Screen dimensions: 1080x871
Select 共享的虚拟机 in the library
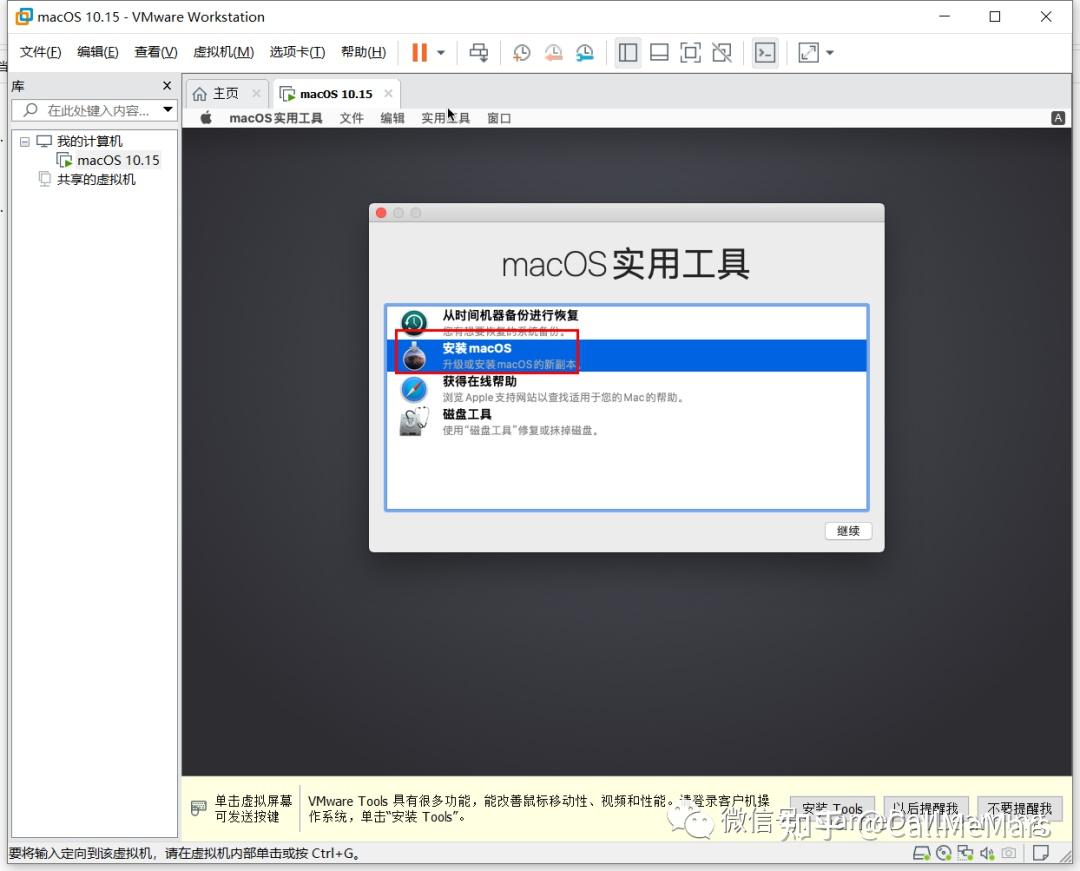point(87,180)
